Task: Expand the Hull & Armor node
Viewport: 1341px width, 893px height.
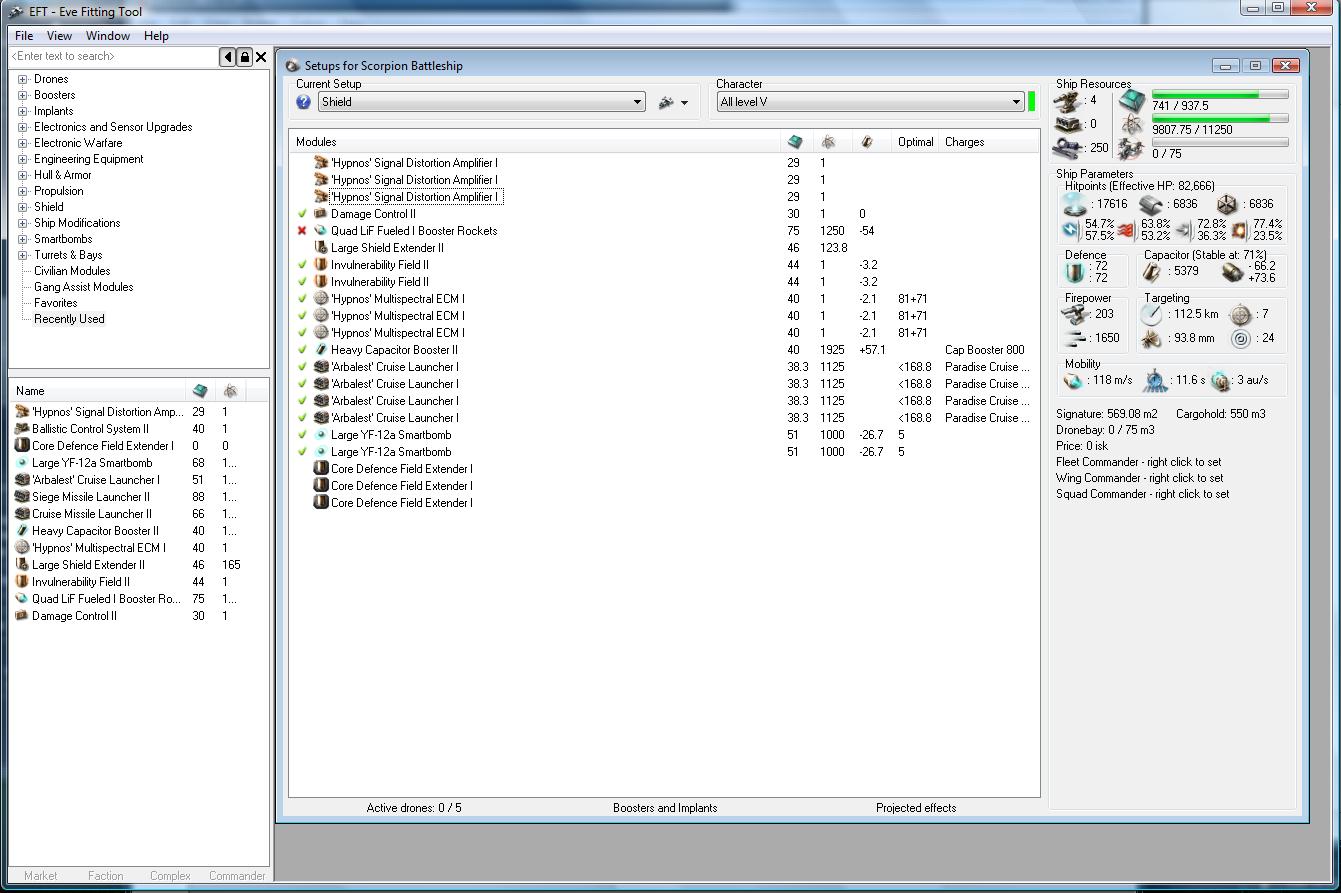Action: click(x=22, y=175)
